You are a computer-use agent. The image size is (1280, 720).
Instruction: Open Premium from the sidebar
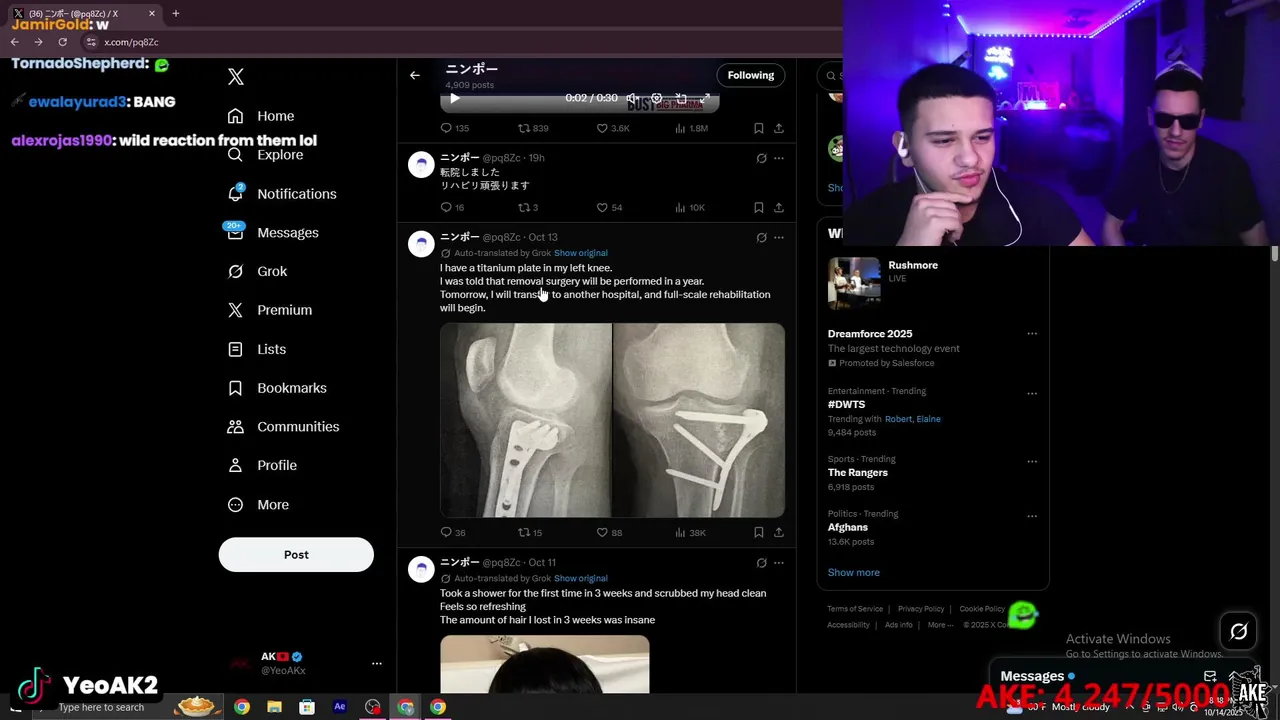(270, 310)
